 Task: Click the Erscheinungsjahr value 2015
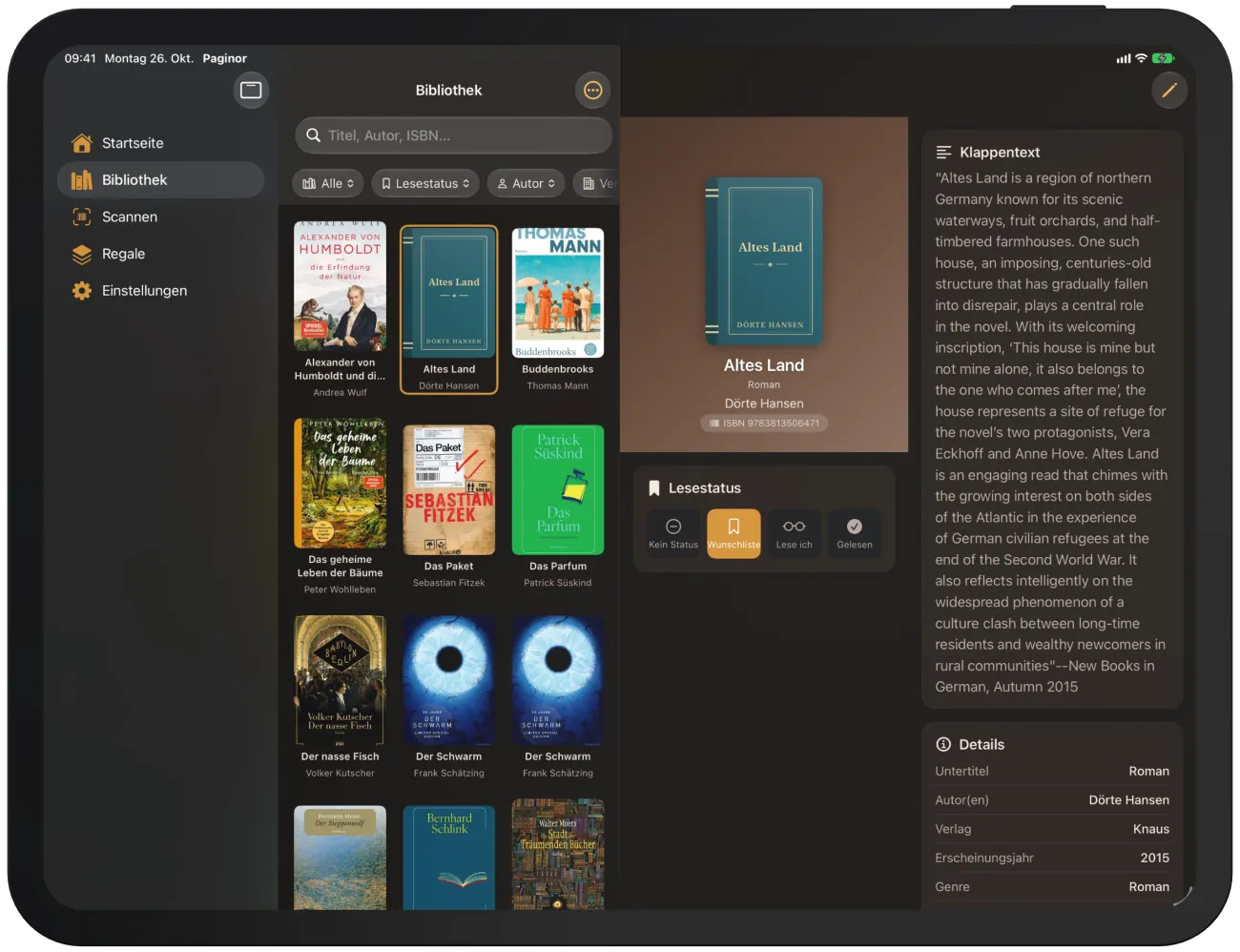click(1154, 858)
